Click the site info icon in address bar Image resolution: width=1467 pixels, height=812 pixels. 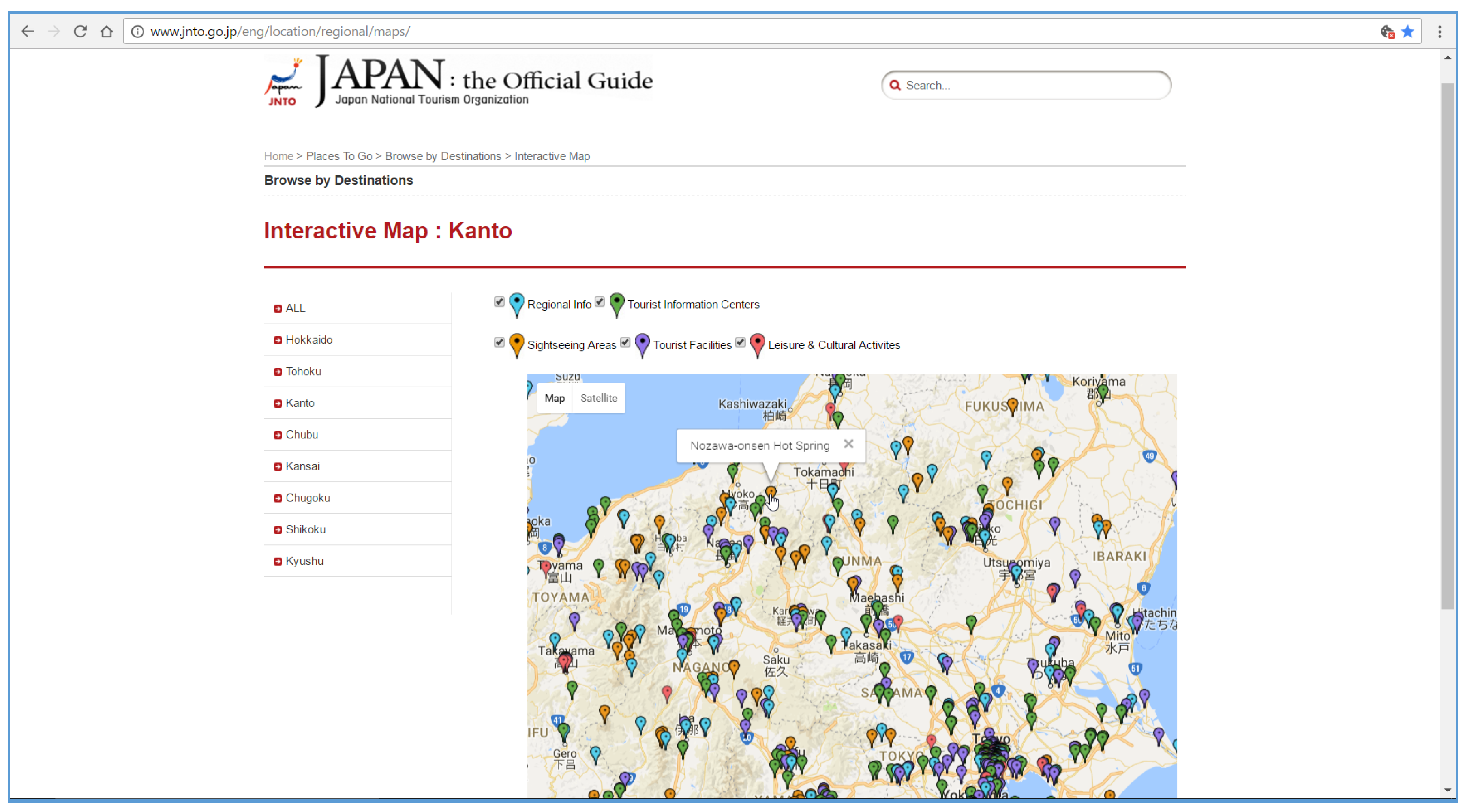point(137,31)
